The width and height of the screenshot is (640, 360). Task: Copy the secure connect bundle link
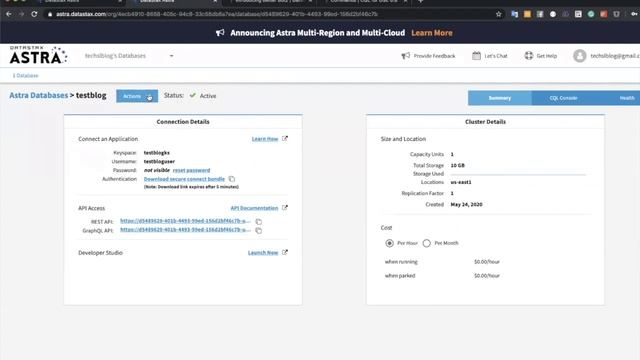232,179
